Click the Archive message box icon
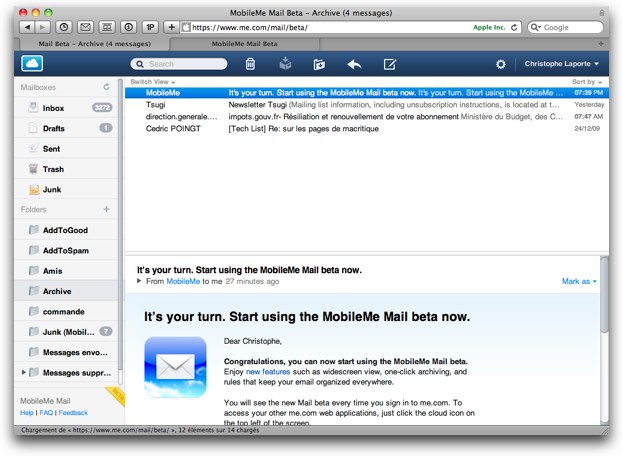This screenshot has width=622, height=456. (x=285, y=63)
